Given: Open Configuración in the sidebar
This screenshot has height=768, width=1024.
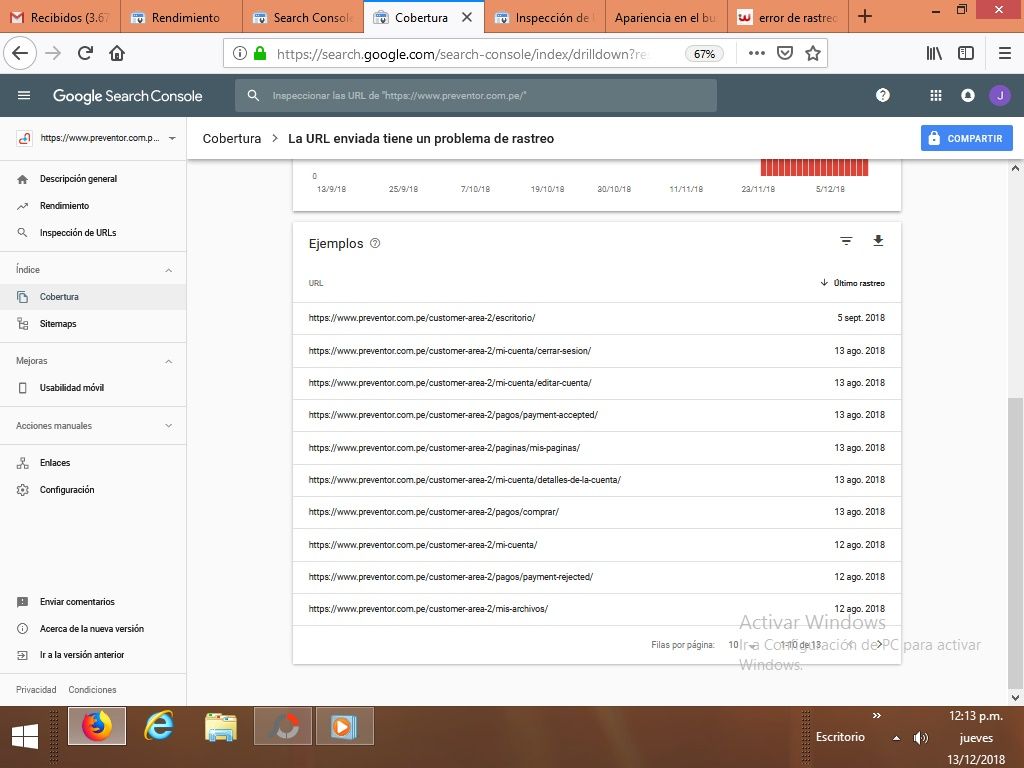Looking at the screenshot, I should (93, 489).
